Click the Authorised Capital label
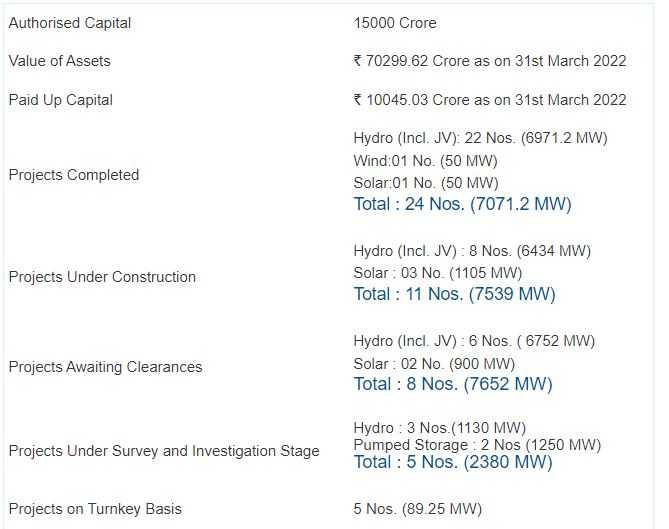Viewport: 669px width, 529px height. tap(70, 23)
